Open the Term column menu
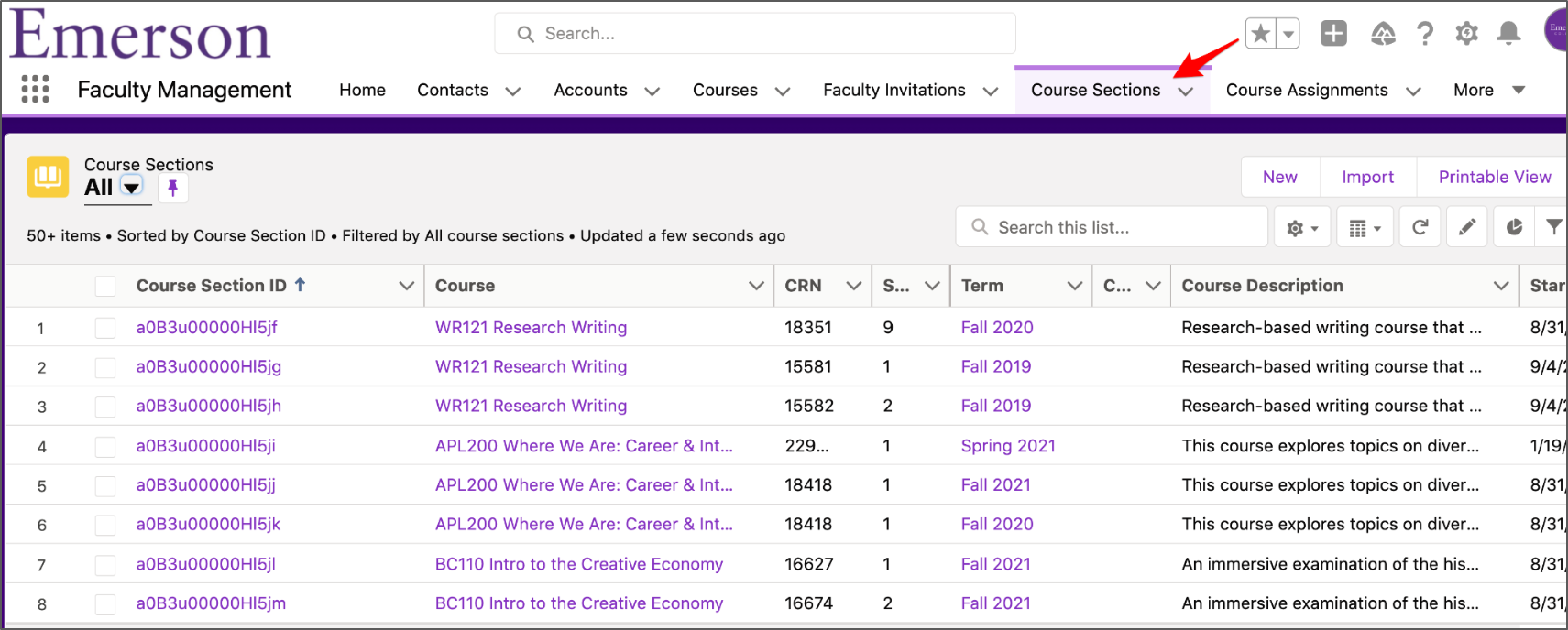Image resolution: width=1568 pixels, height=630 pixels. [1075, 286]
